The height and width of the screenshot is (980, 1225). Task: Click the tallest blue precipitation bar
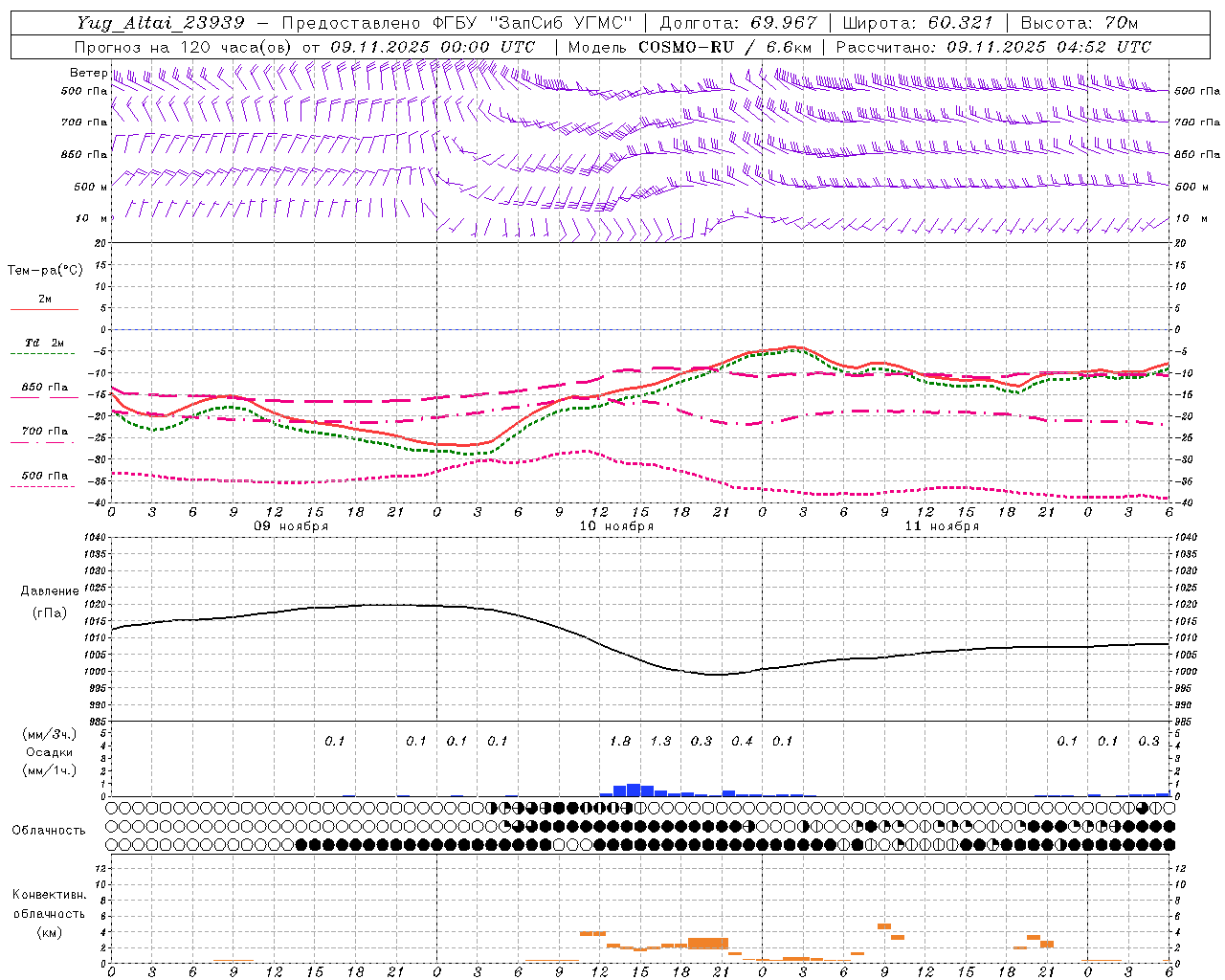[x=634, y=791]
